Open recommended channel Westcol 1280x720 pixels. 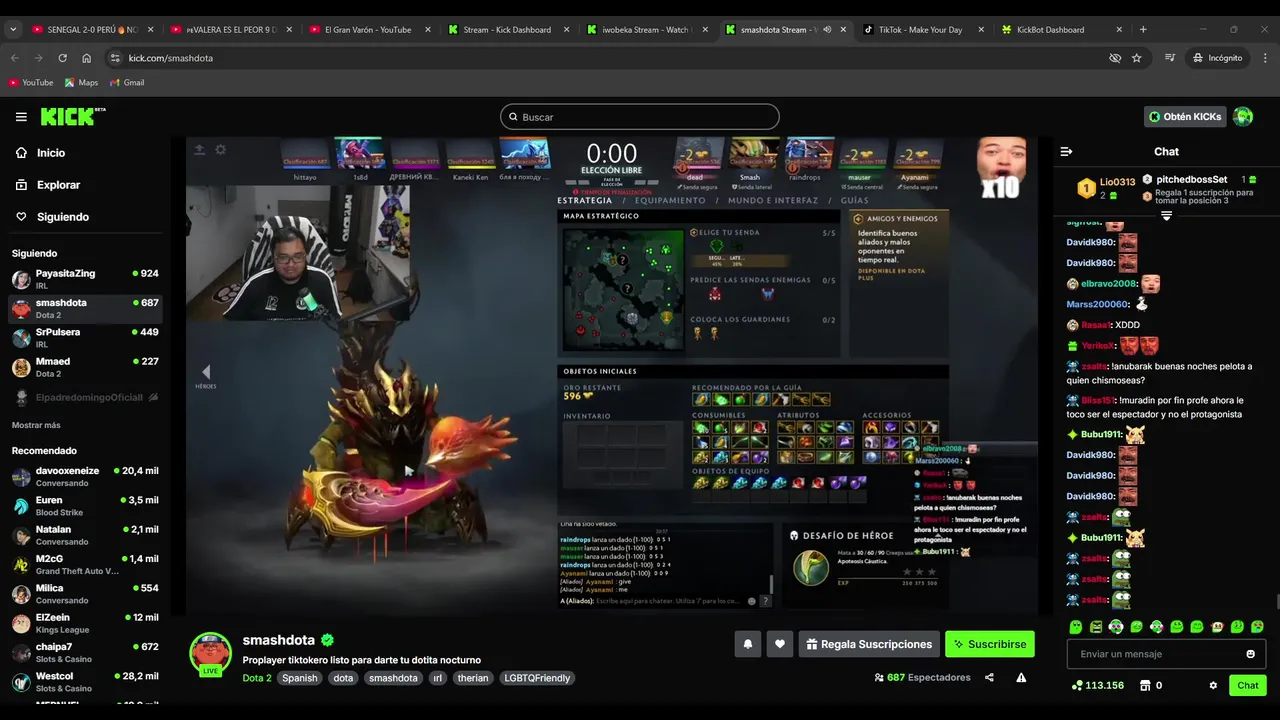click(85, 682)
